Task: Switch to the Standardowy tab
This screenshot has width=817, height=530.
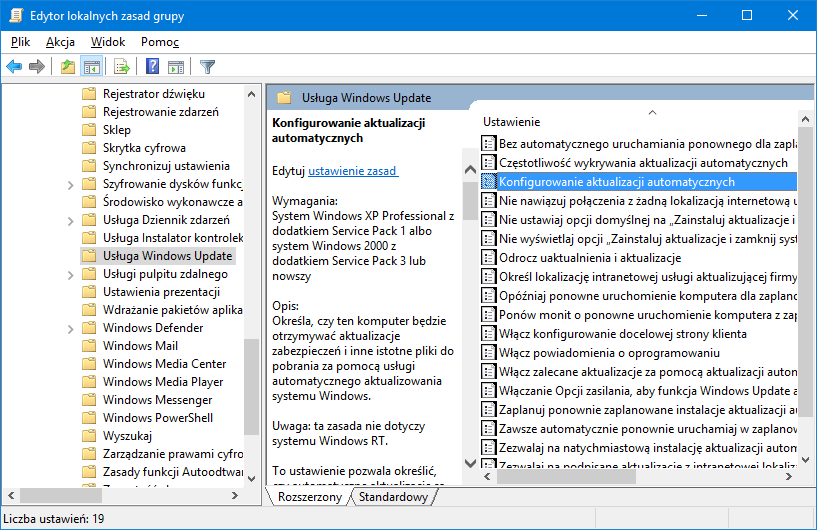Action: [x=393, y=497]
